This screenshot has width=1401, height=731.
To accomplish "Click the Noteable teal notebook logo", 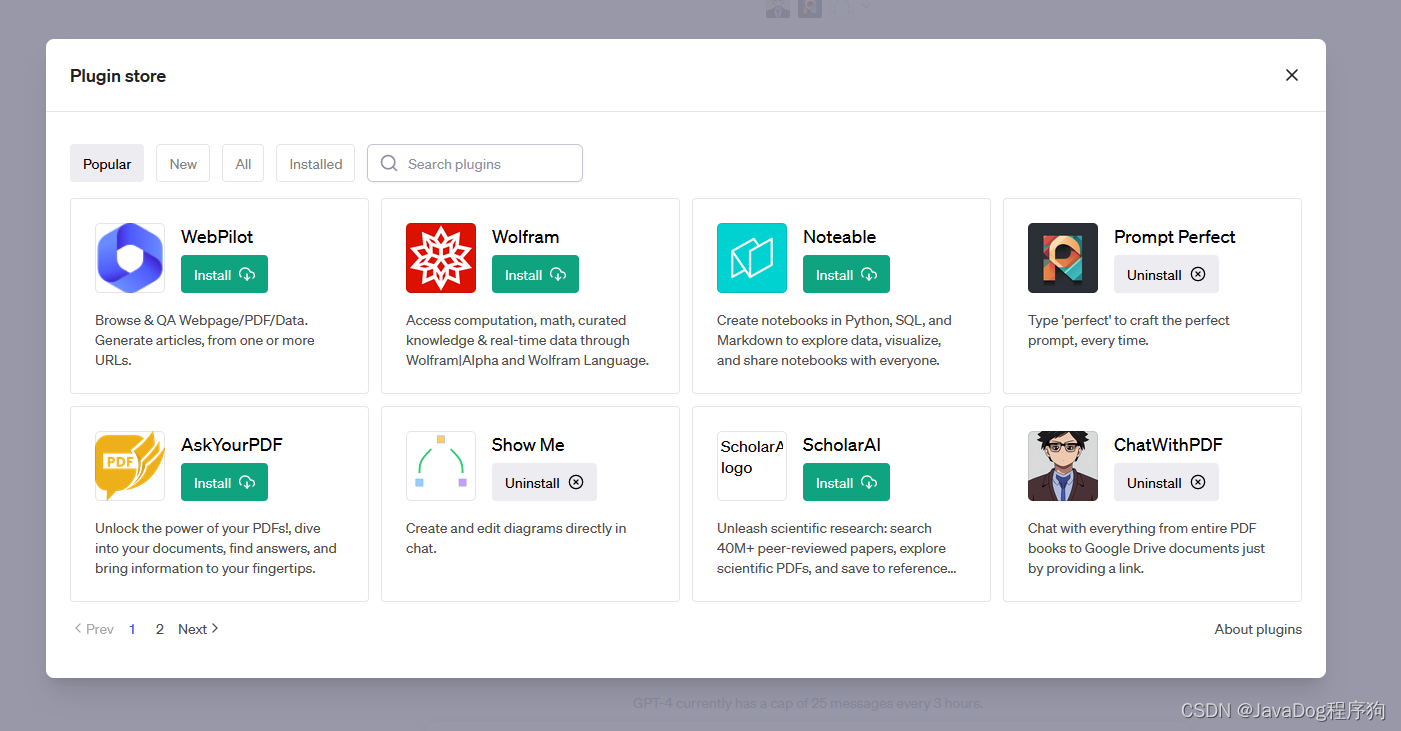I will click(752, 258).
